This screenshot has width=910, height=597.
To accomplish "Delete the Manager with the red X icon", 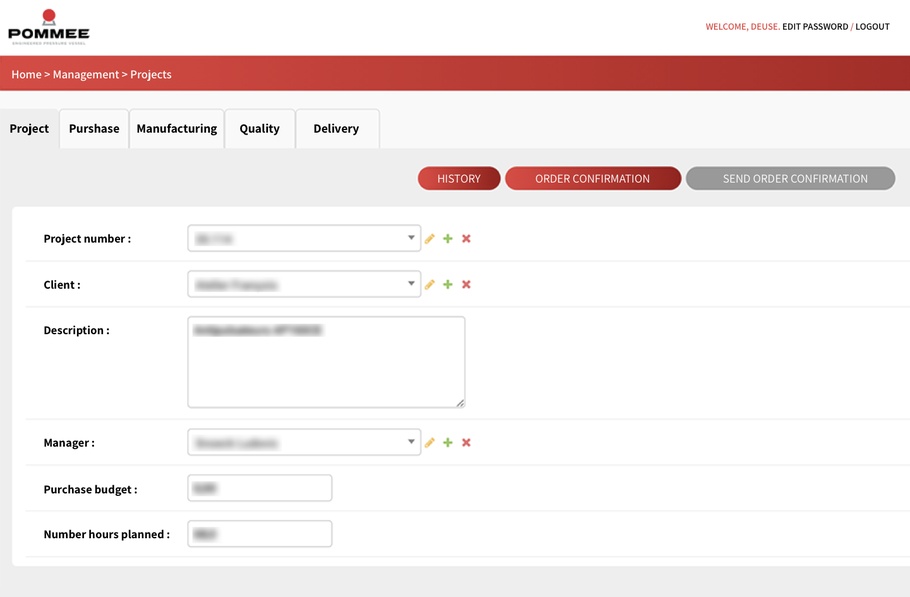I will tap(466, 443).
